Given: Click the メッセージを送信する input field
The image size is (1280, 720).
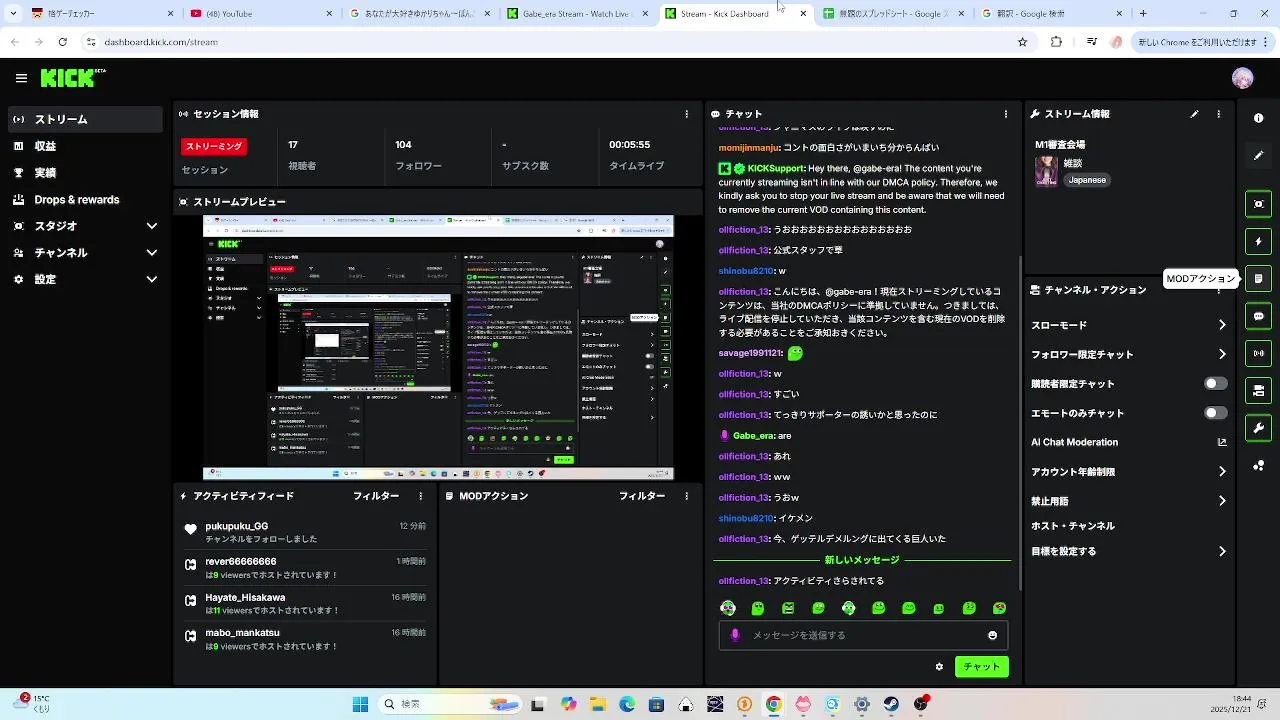Looking at the screenshot, I should (x=863, y=635).
